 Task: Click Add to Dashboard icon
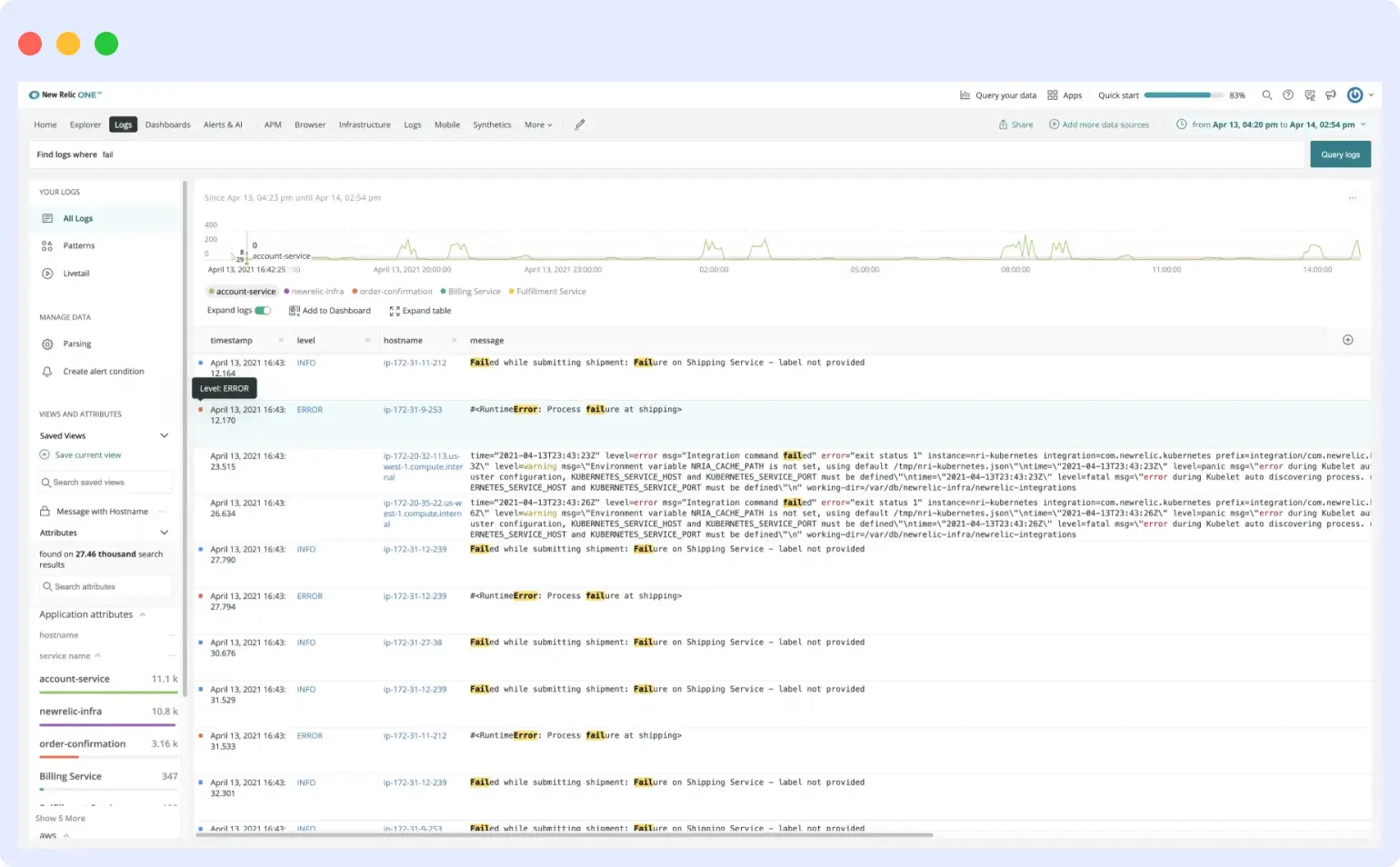click(295, 311)
